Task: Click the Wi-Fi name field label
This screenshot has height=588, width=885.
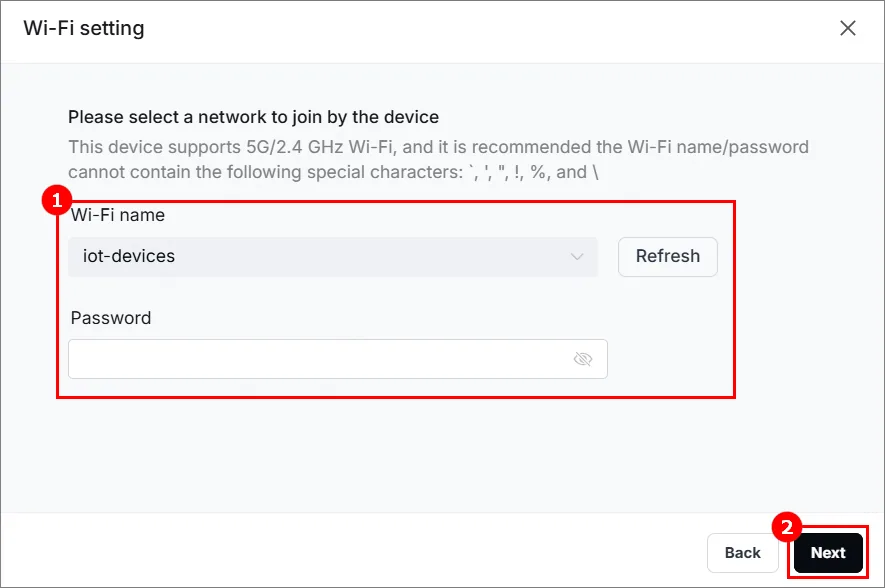Action: click(117, 215)
